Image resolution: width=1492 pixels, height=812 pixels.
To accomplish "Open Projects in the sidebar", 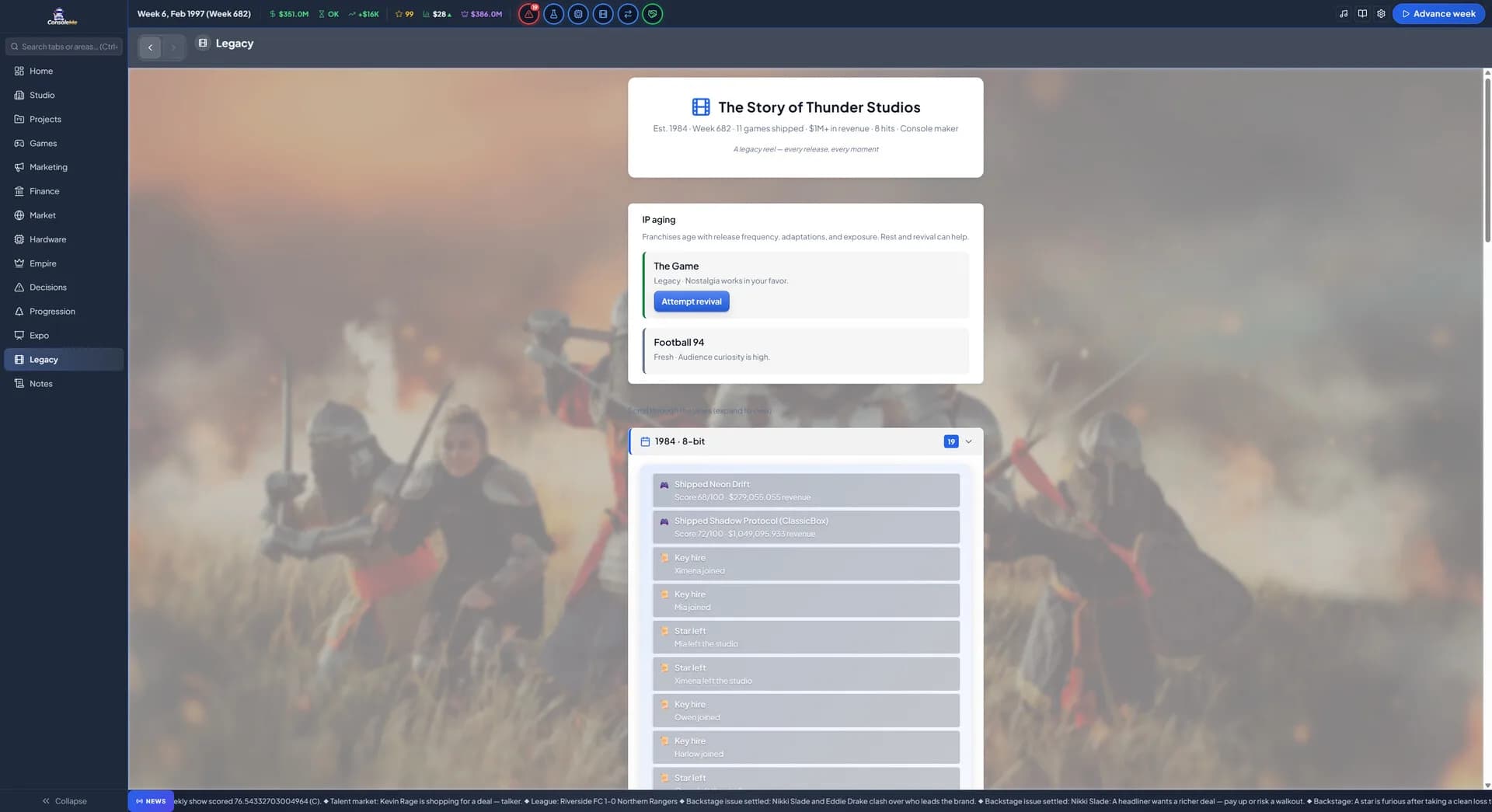I will (64, 120).
